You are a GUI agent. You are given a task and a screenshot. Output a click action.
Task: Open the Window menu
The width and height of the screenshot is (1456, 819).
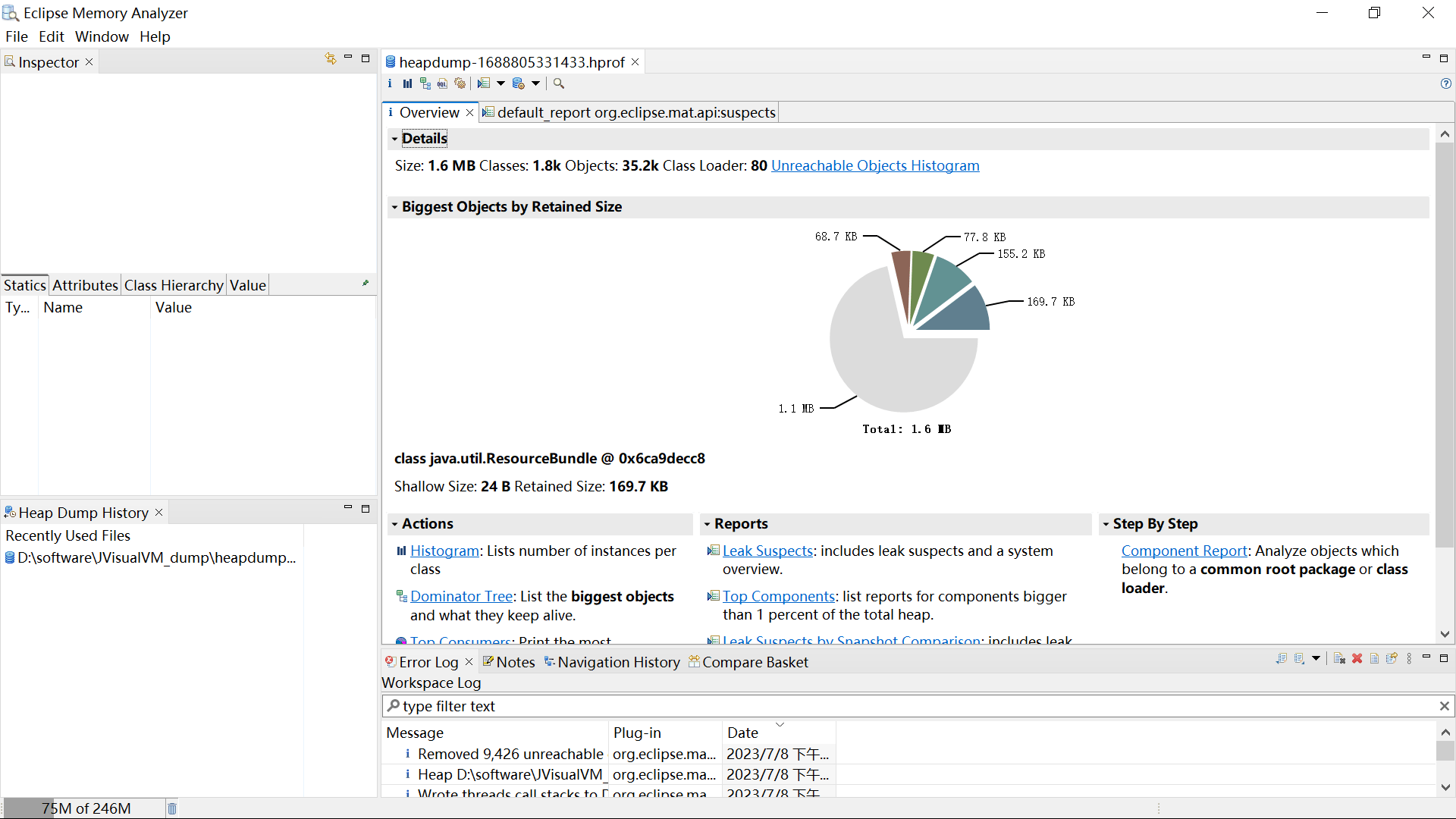click(x=102, y=36)
